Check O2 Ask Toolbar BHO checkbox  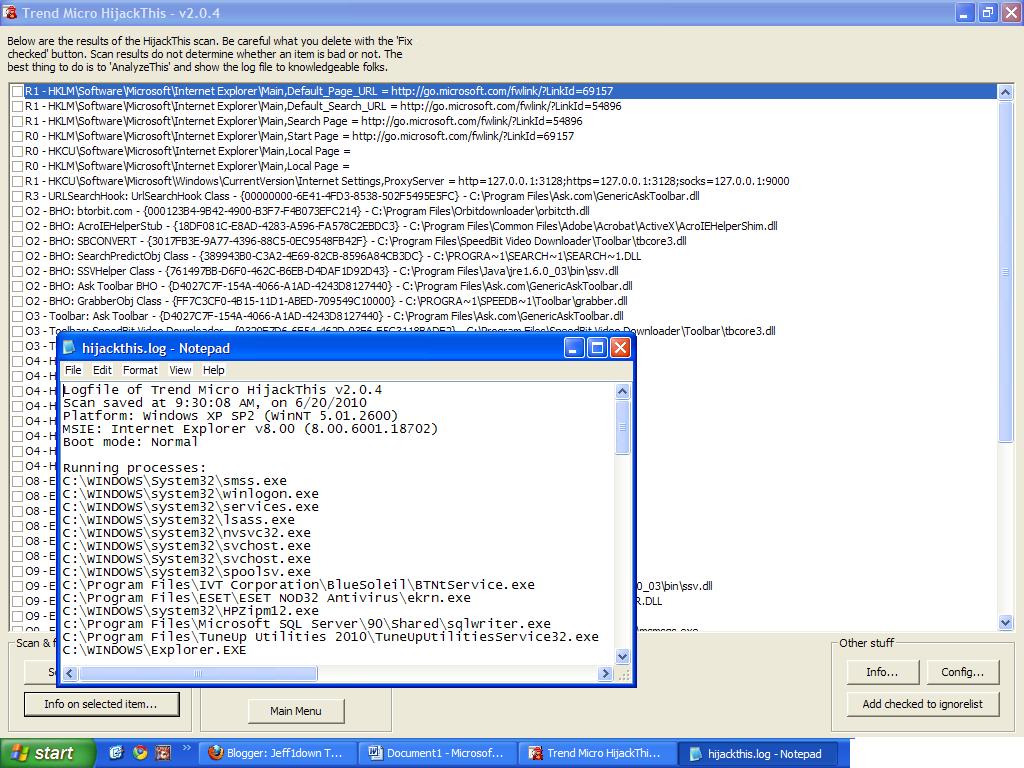18,287
